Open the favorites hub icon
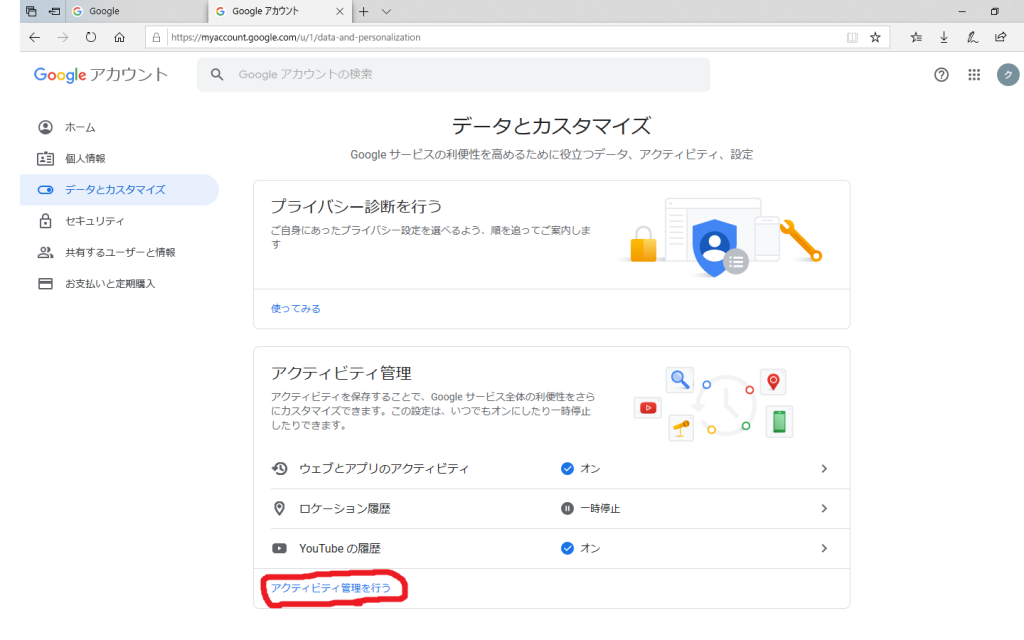1024x640 pixels. (x=916, y=37)
